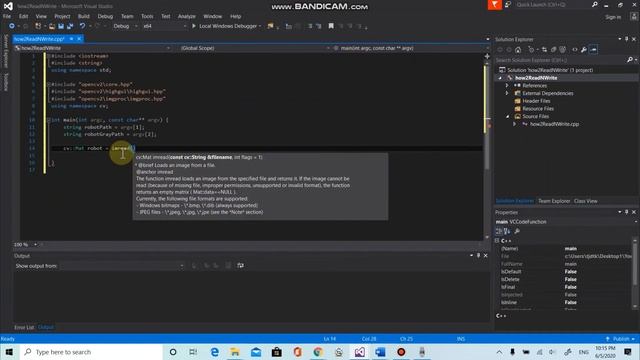640x360 pixels.
Task: Click Solution Explorer Properties wrench icon
Action: coord(584,50)
